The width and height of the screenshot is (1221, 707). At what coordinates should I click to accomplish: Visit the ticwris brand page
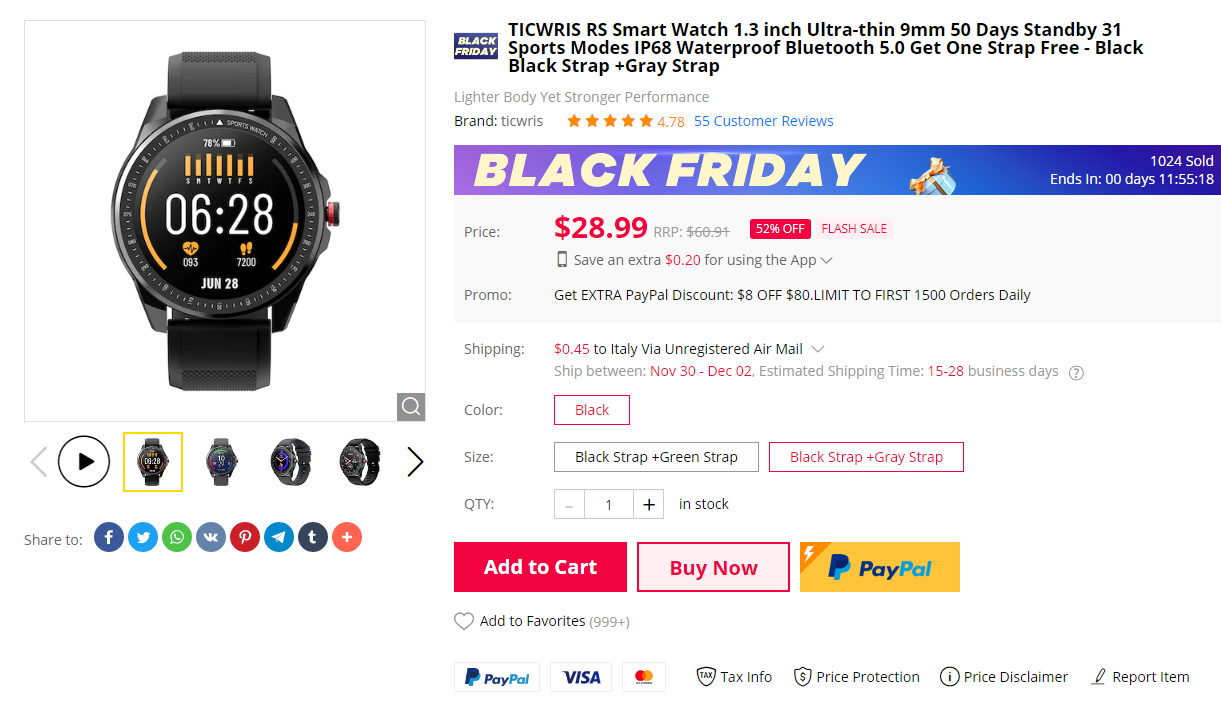pyautogui.click(x=522, y=120)
